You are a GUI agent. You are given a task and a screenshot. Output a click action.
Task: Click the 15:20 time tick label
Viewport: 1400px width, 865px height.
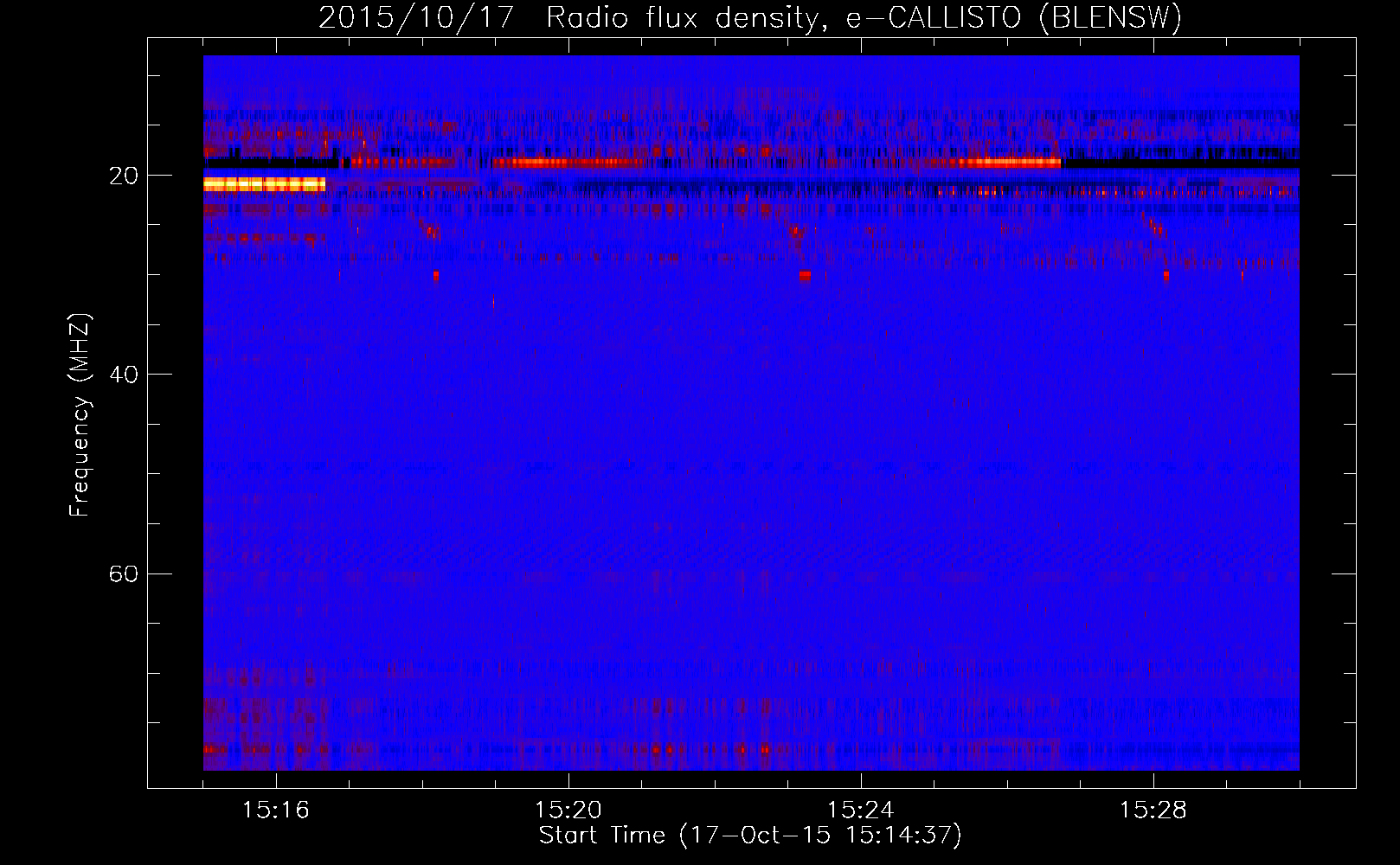(x=568, y=810)
